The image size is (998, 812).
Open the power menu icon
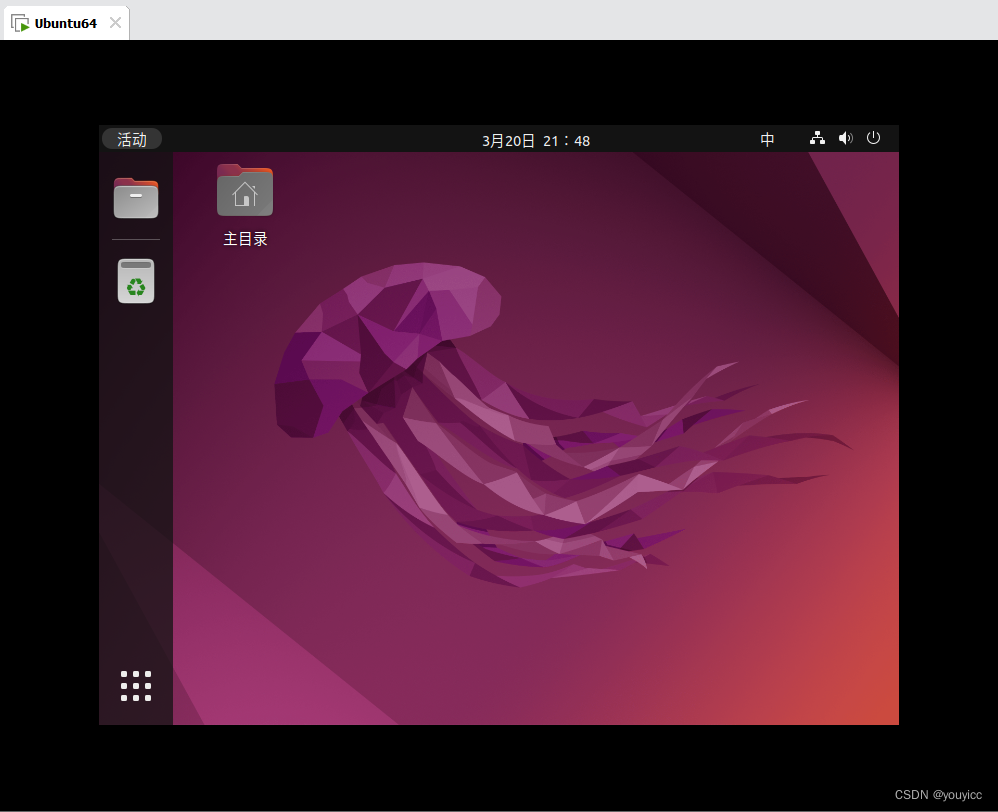tap(873, 138)
